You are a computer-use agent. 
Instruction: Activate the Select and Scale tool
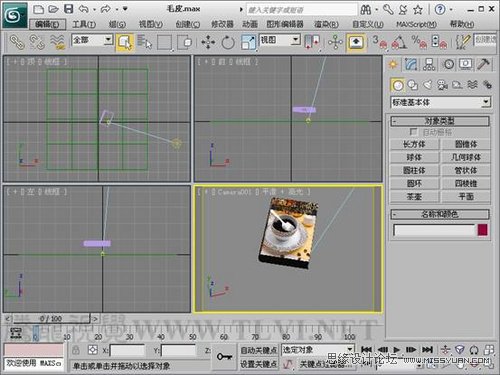click(x=248, y=43)
